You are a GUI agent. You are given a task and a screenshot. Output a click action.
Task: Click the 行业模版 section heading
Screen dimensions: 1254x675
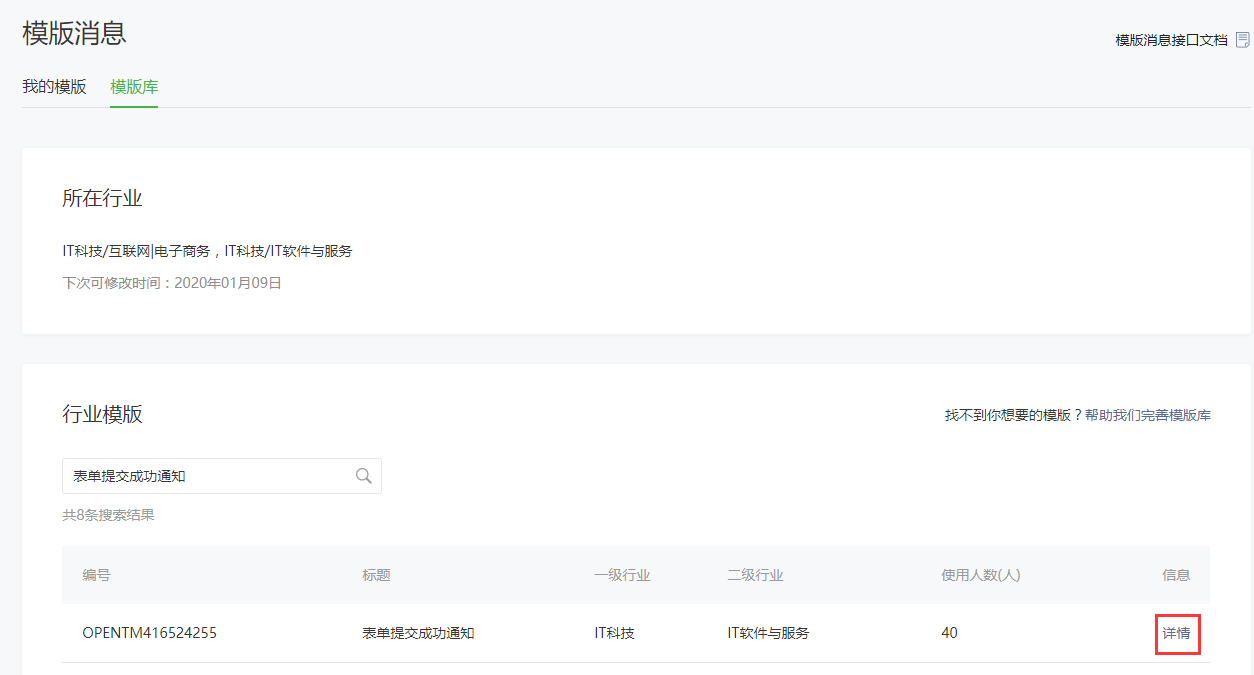[x=102, y=414]
